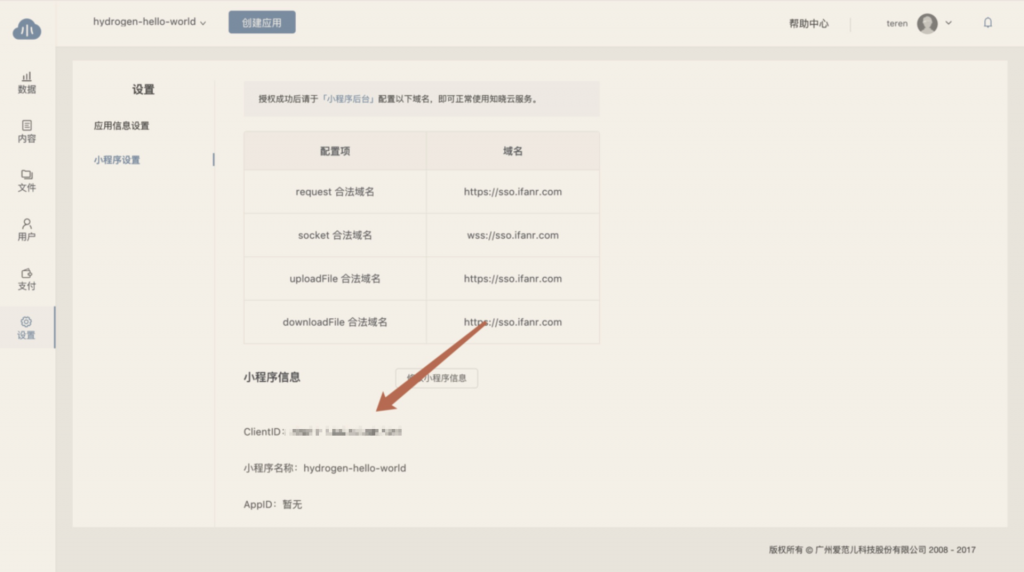This screenshot has width=1024, height=572.
Task: Open the 内容 (Content) sidebar section
Action: click(27, 131)
